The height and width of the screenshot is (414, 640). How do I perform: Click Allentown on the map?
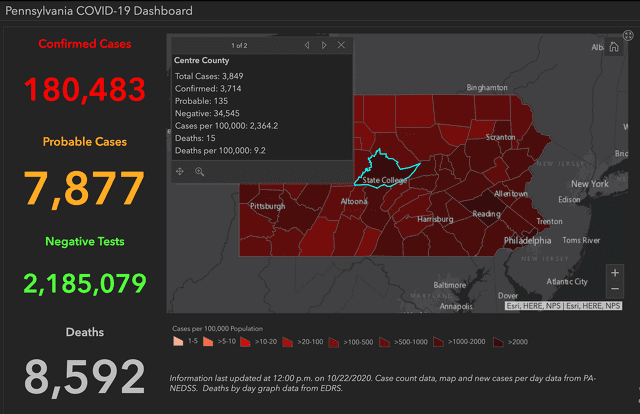511,194
